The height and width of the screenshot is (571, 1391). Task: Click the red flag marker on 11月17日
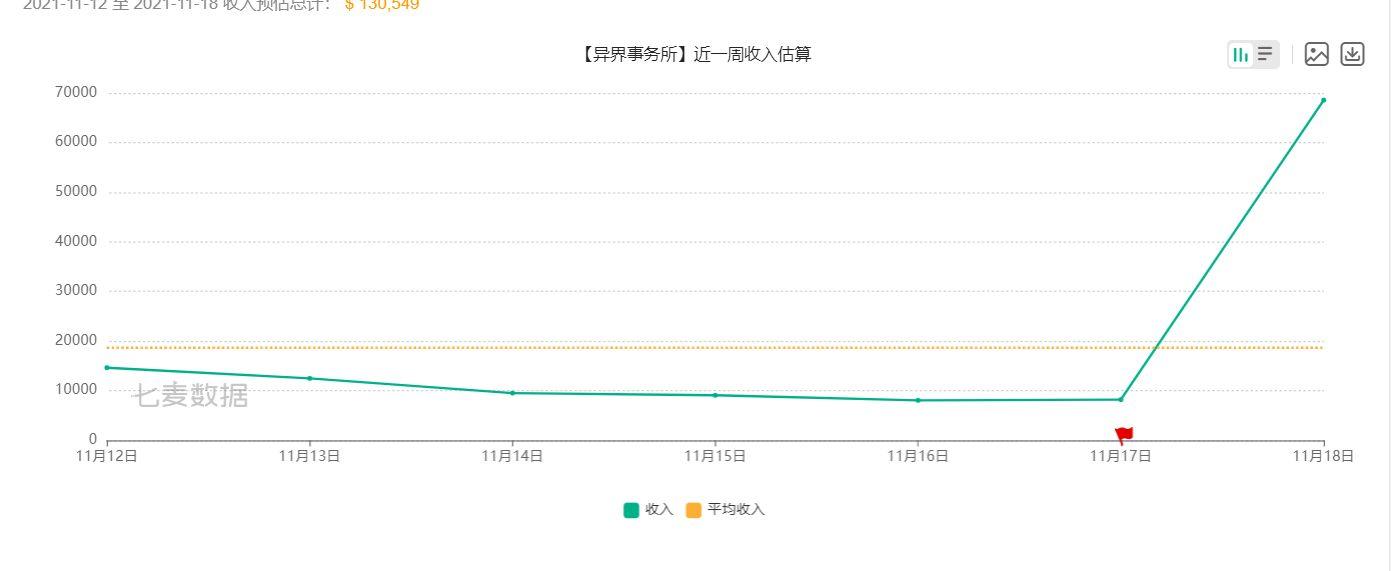coord(1124,435)
